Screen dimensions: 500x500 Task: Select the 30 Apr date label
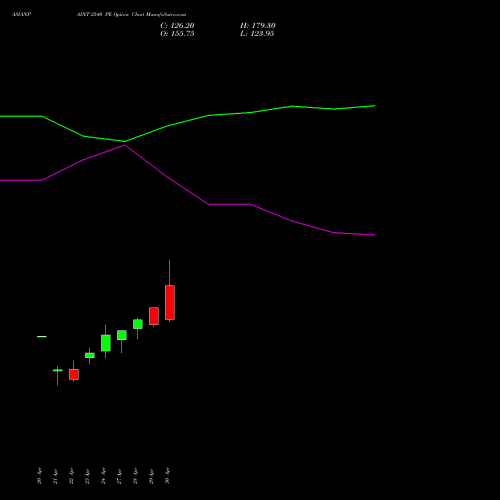click(167, 476)
